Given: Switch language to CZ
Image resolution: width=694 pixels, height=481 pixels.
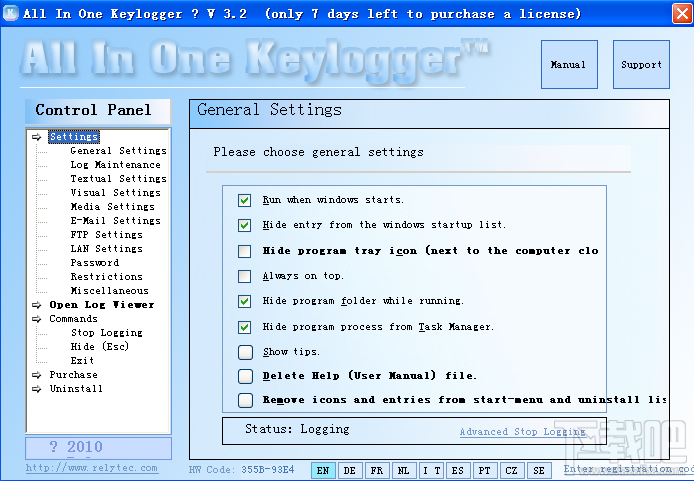Looking at the screenshot, I should (511, 470).
